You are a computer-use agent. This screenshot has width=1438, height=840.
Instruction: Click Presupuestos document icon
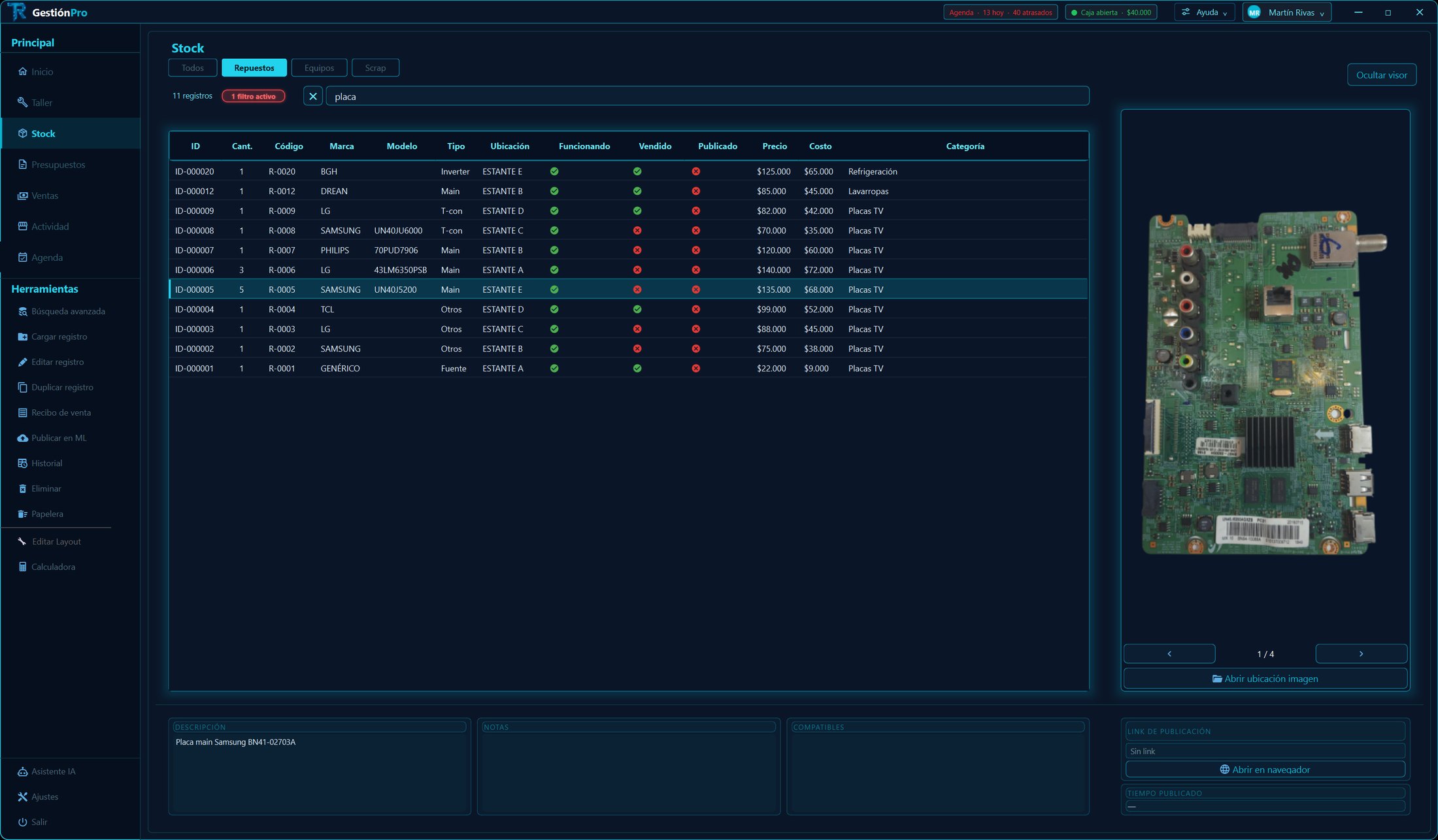[x=22, y=165]
